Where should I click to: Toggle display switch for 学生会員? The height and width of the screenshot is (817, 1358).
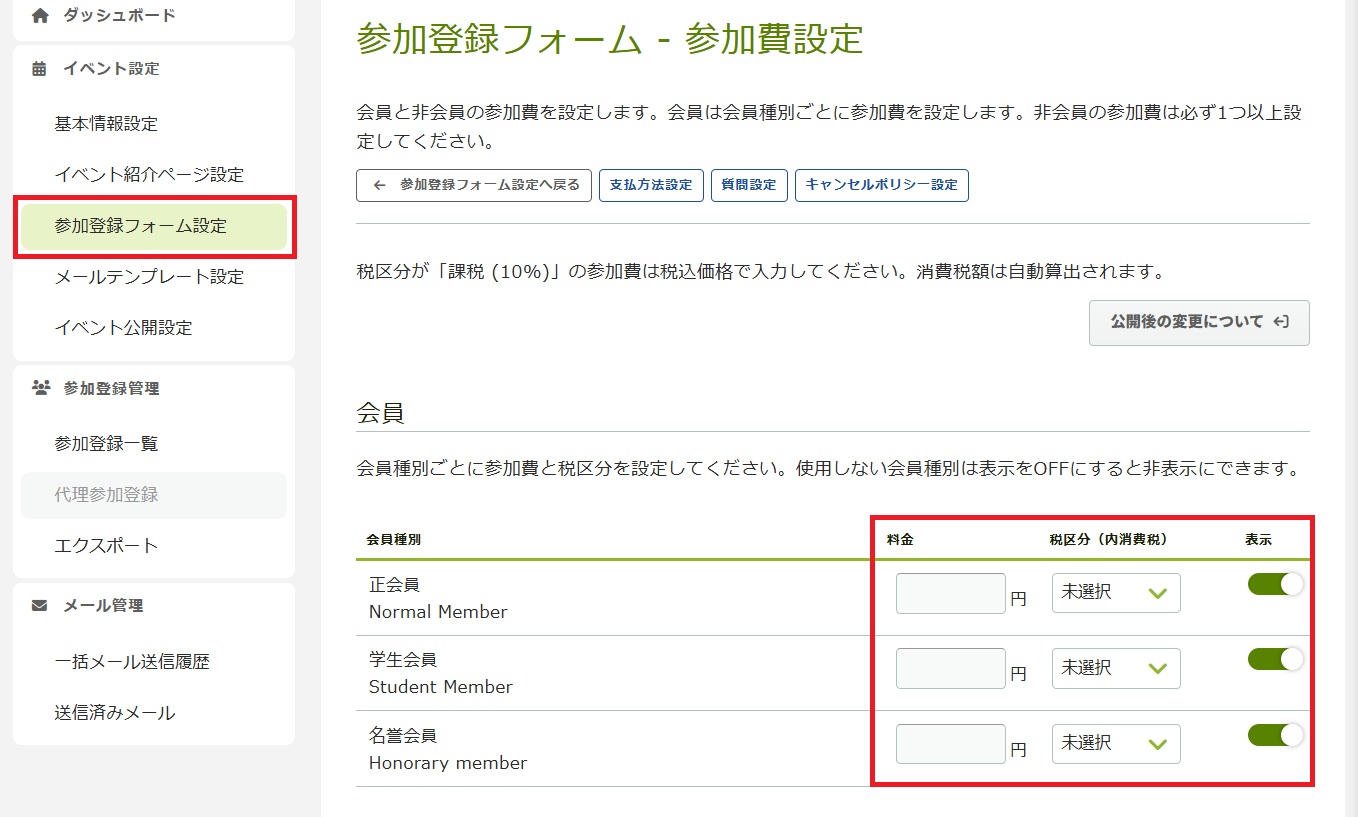[x=1275, y=660]
